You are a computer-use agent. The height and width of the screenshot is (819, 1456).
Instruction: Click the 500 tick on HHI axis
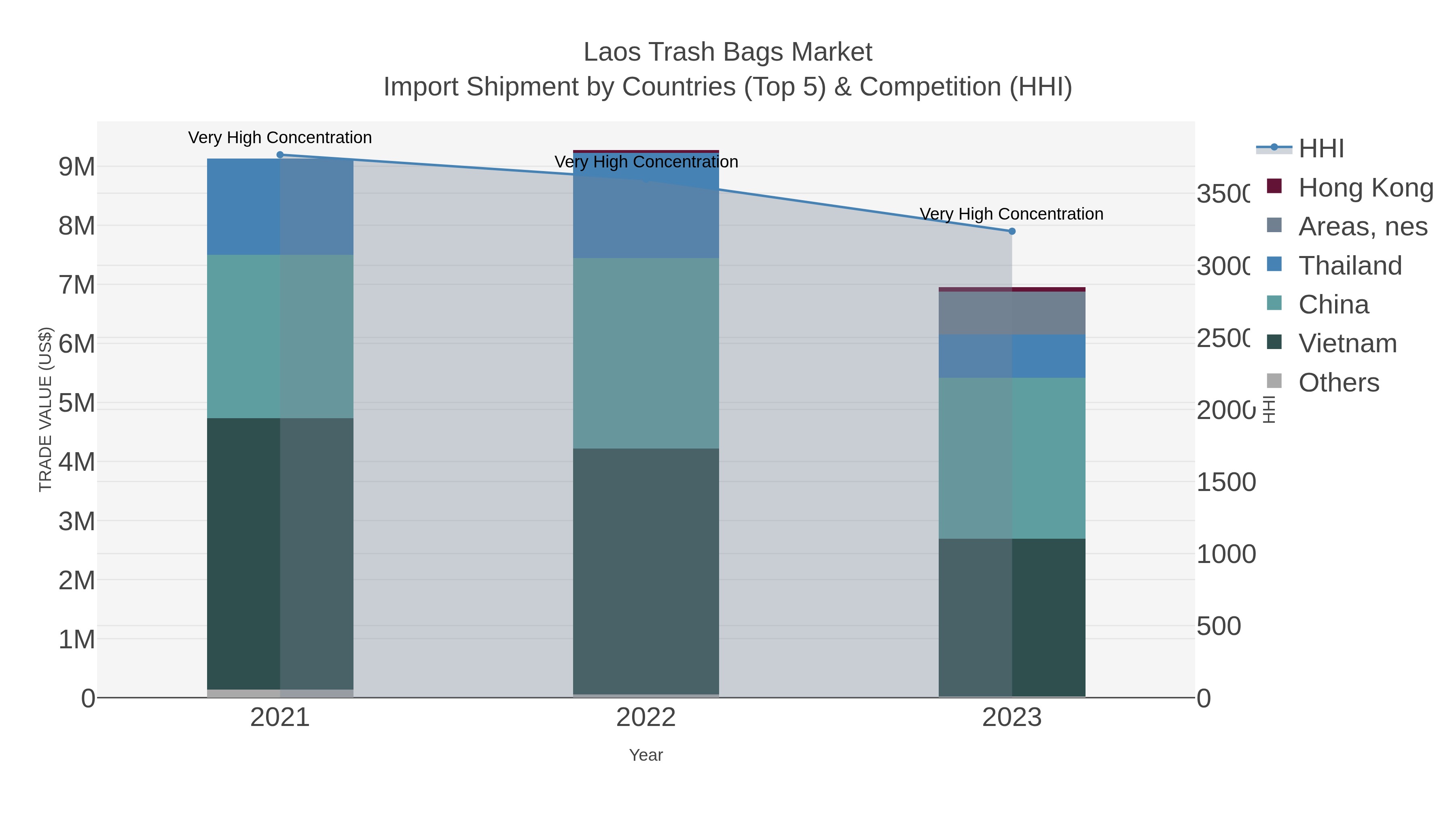(x=1219, y=626)
